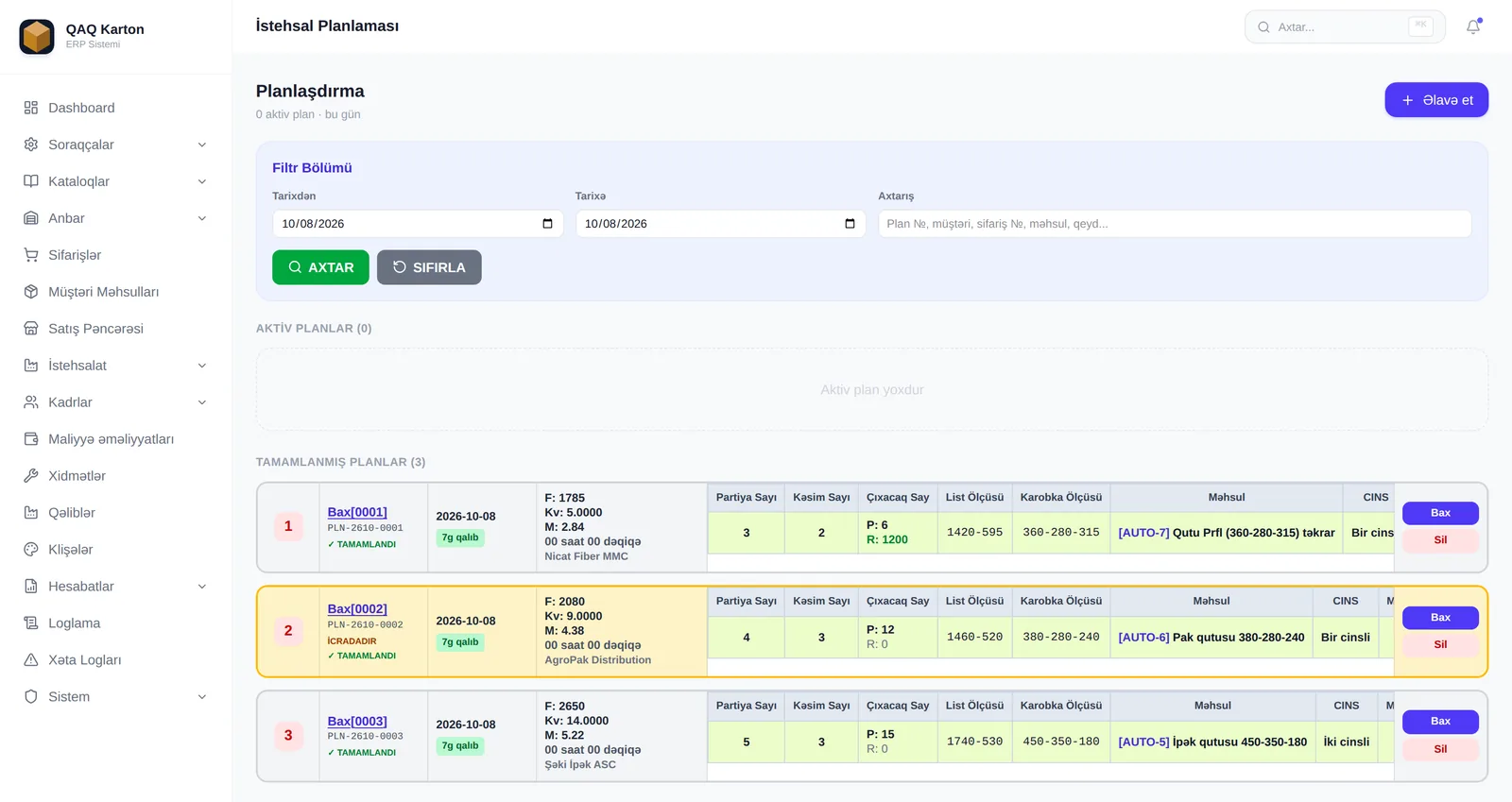Open the Sistem menu label

[x=69, y=697]
